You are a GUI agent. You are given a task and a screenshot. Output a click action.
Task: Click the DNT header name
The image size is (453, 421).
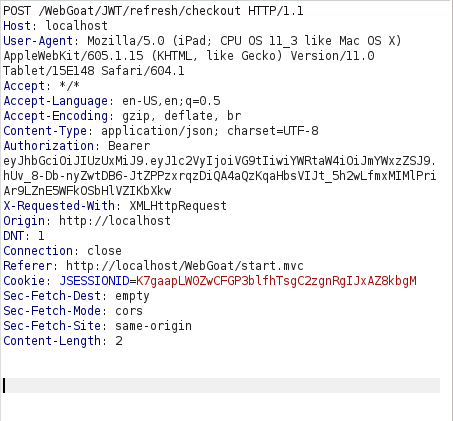pyautogui.click(x=14, y=236)
